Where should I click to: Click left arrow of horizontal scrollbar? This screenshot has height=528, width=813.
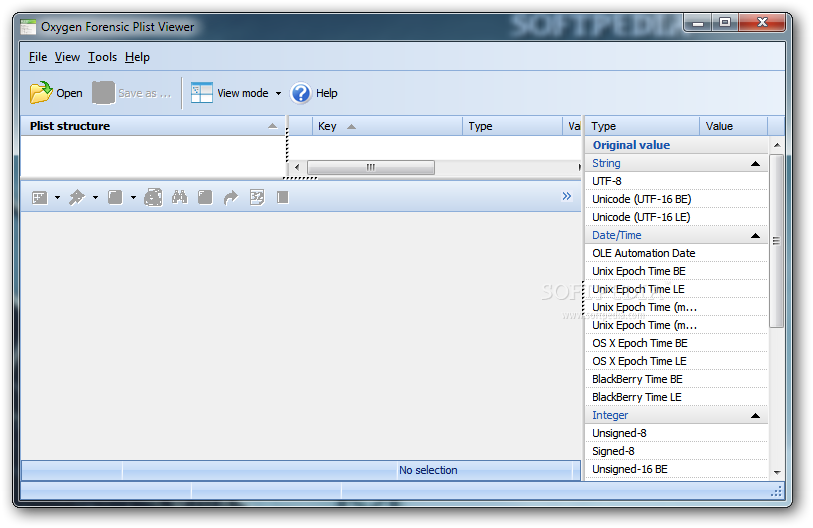(297, 167)
